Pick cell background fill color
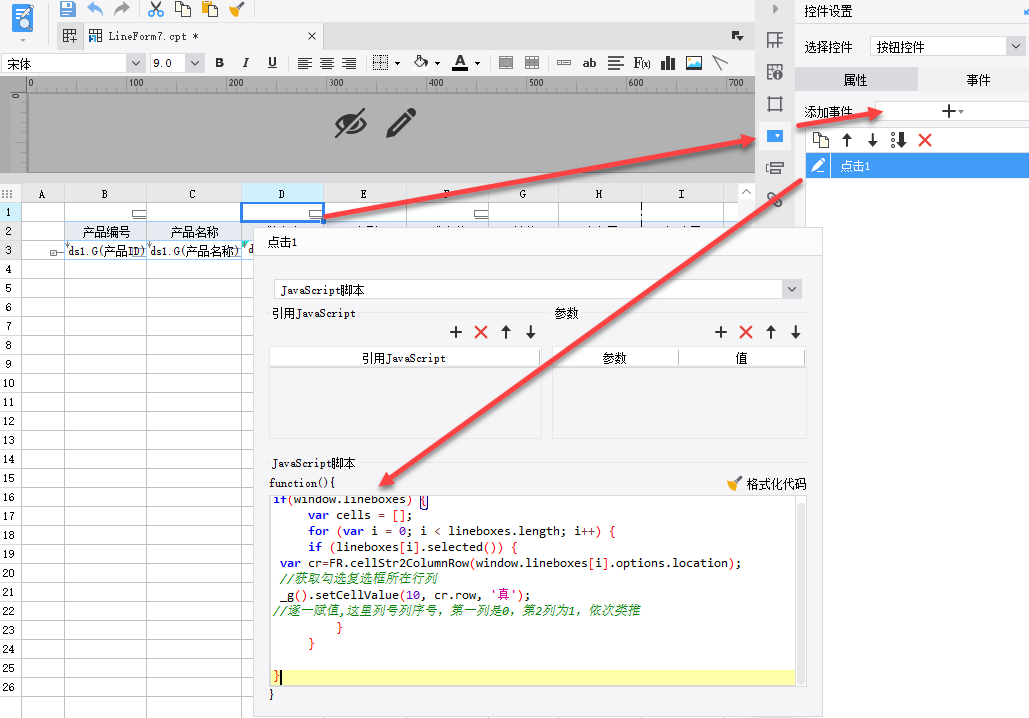Viewport: 1029px width, 718px height. (x=421, y=63)
